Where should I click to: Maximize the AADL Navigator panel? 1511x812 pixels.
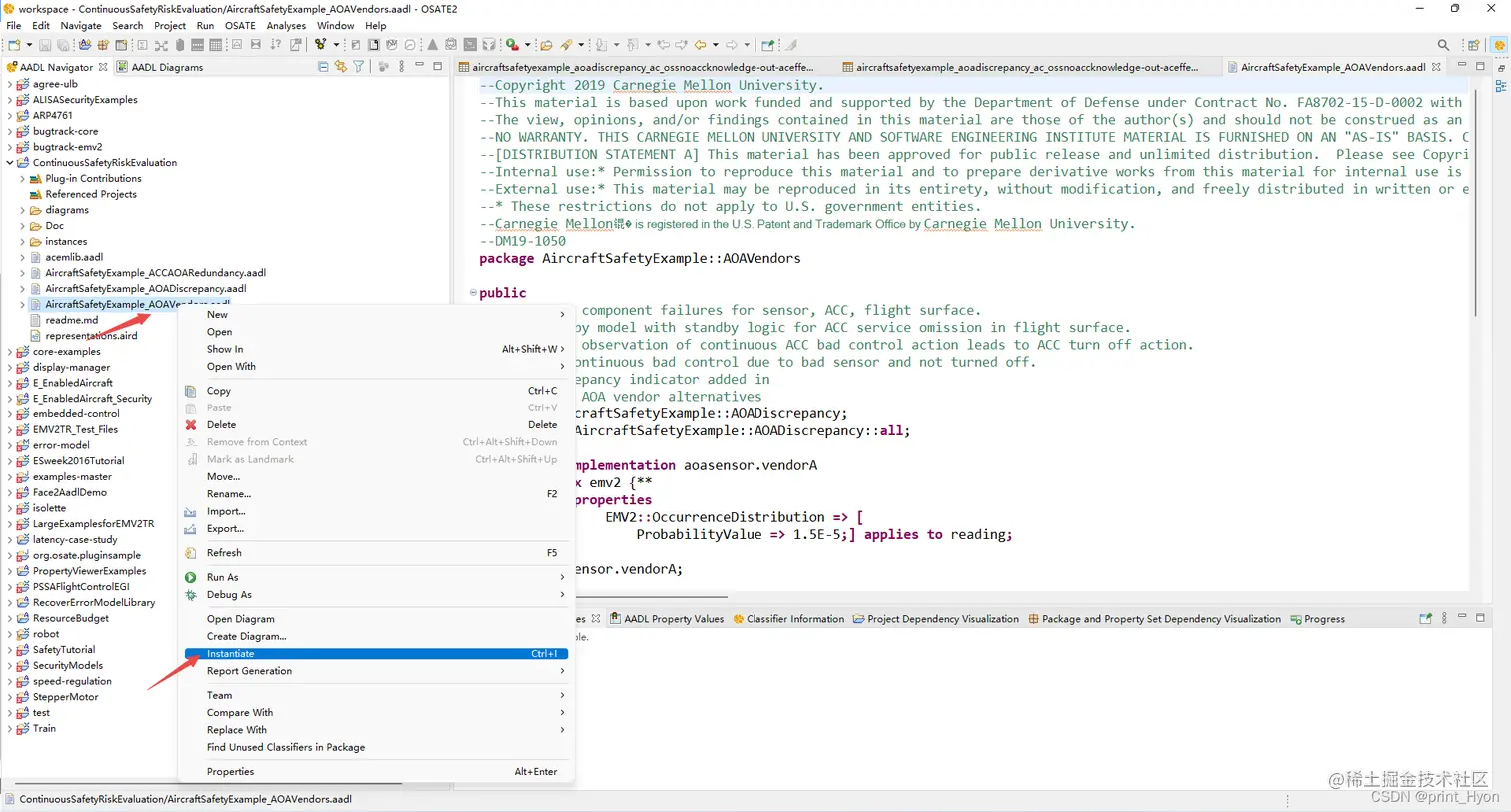pos(437,66)
